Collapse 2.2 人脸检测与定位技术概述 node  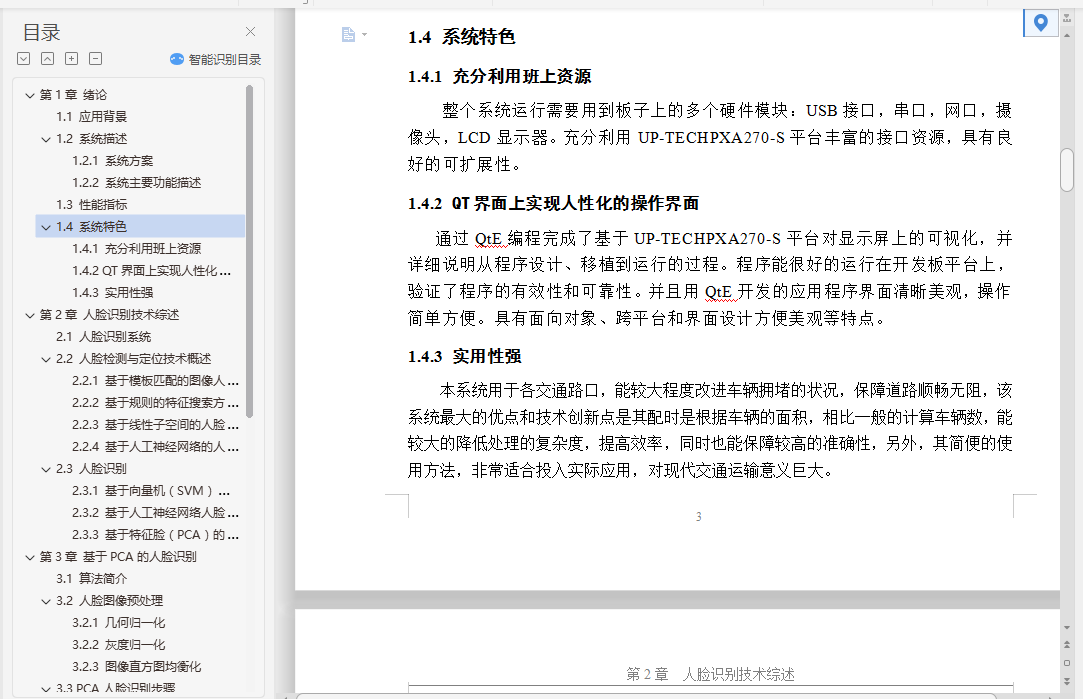46,360
